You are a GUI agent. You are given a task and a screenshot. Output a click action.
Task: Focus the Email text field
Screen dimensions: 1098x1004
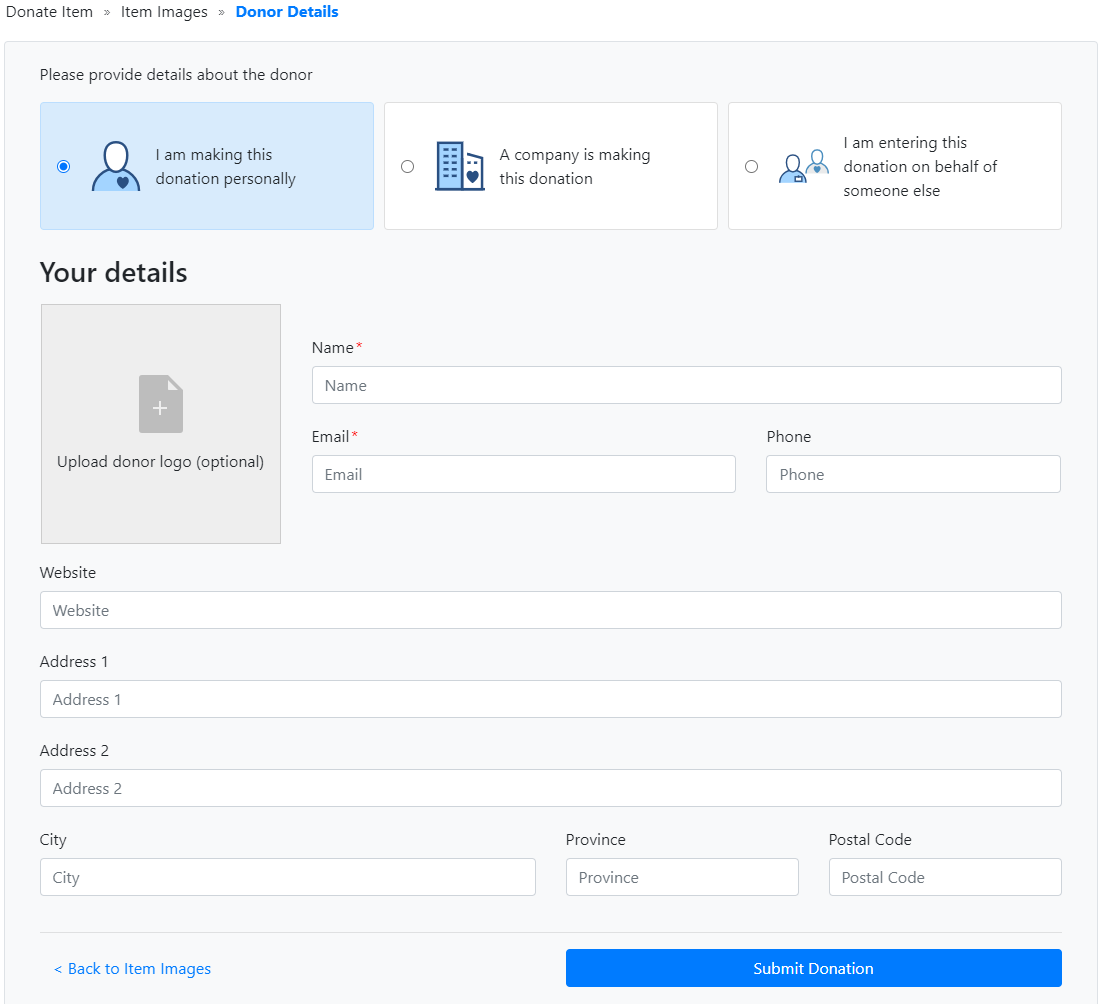pos(523,474)
